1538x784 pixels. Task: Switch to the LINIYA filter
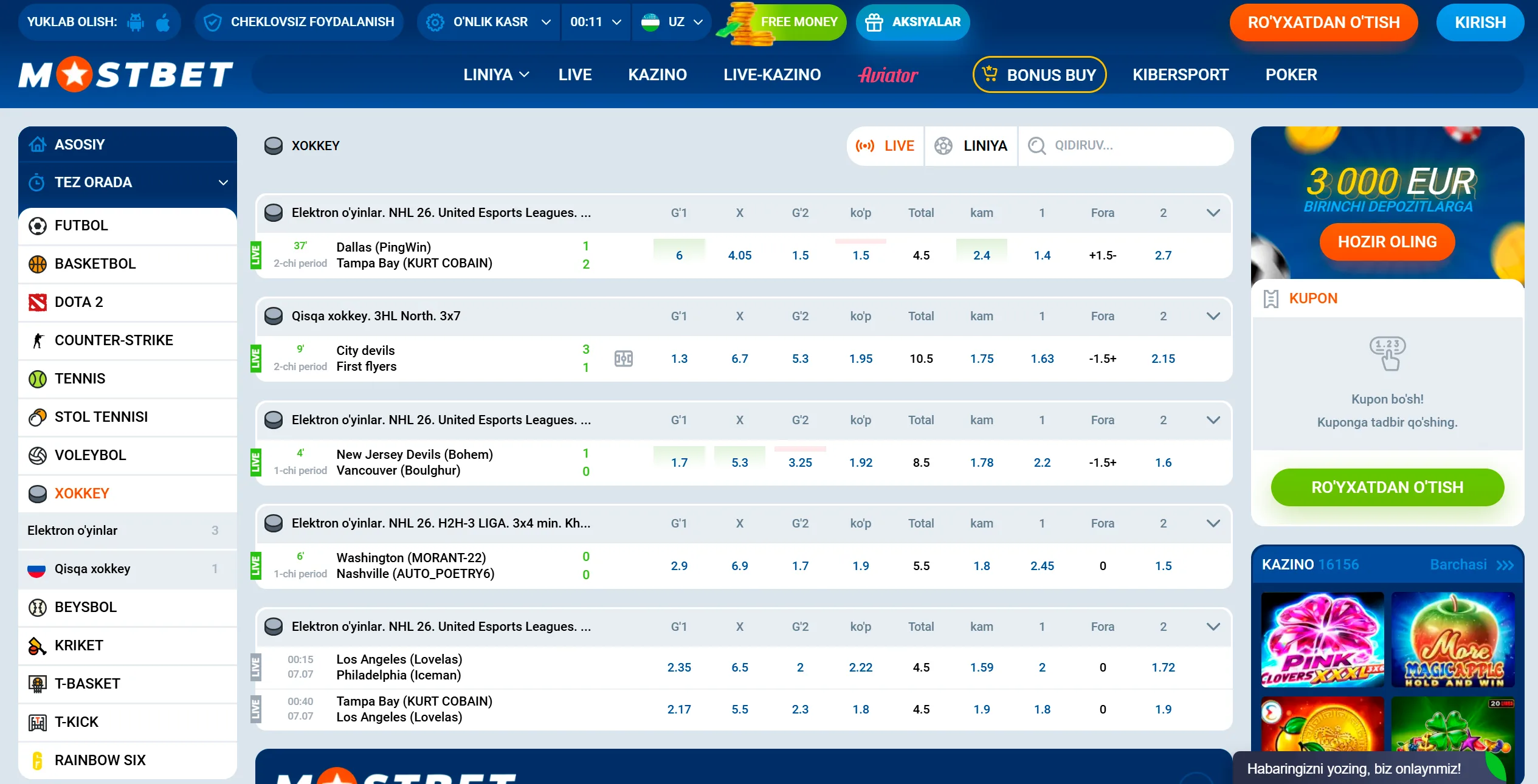pyautogui.click(x=971, y=146)
